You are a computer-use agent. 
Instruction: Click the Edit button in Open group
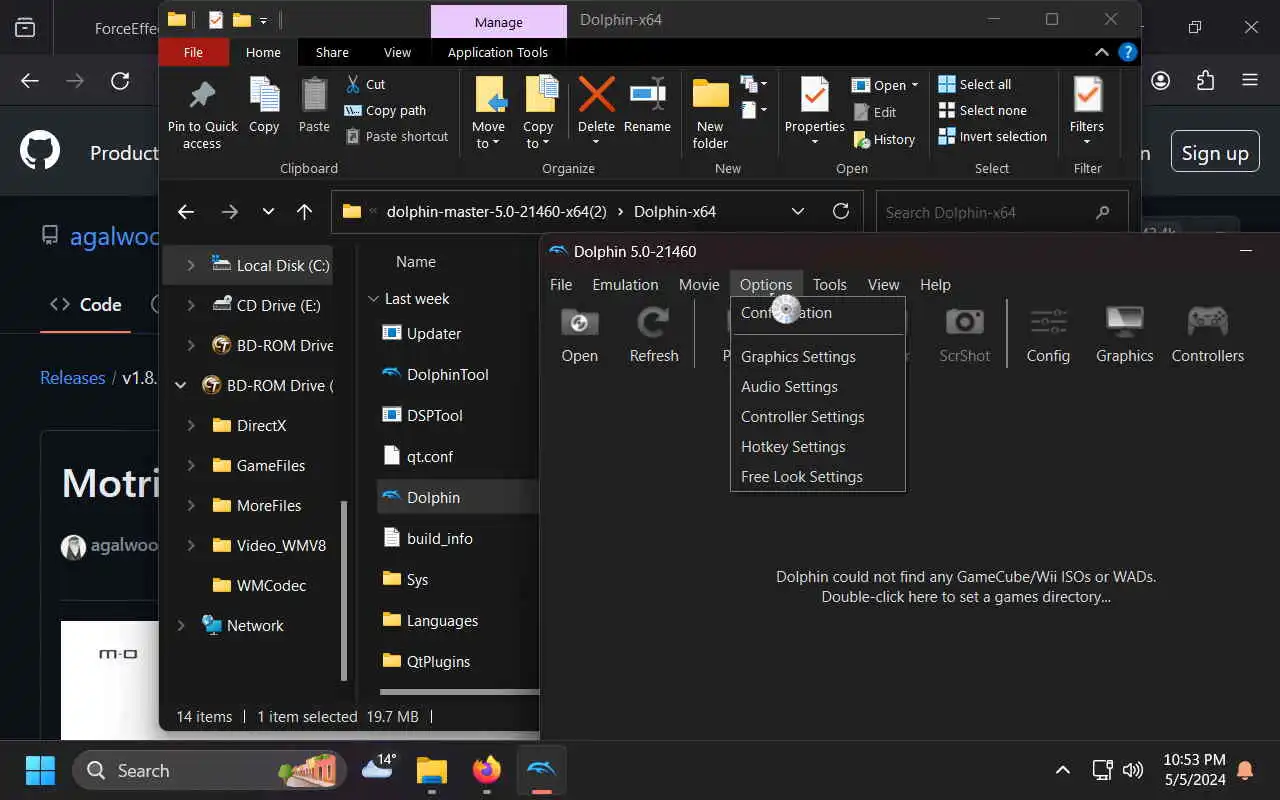pyautogui.click(x=874, y=112)
